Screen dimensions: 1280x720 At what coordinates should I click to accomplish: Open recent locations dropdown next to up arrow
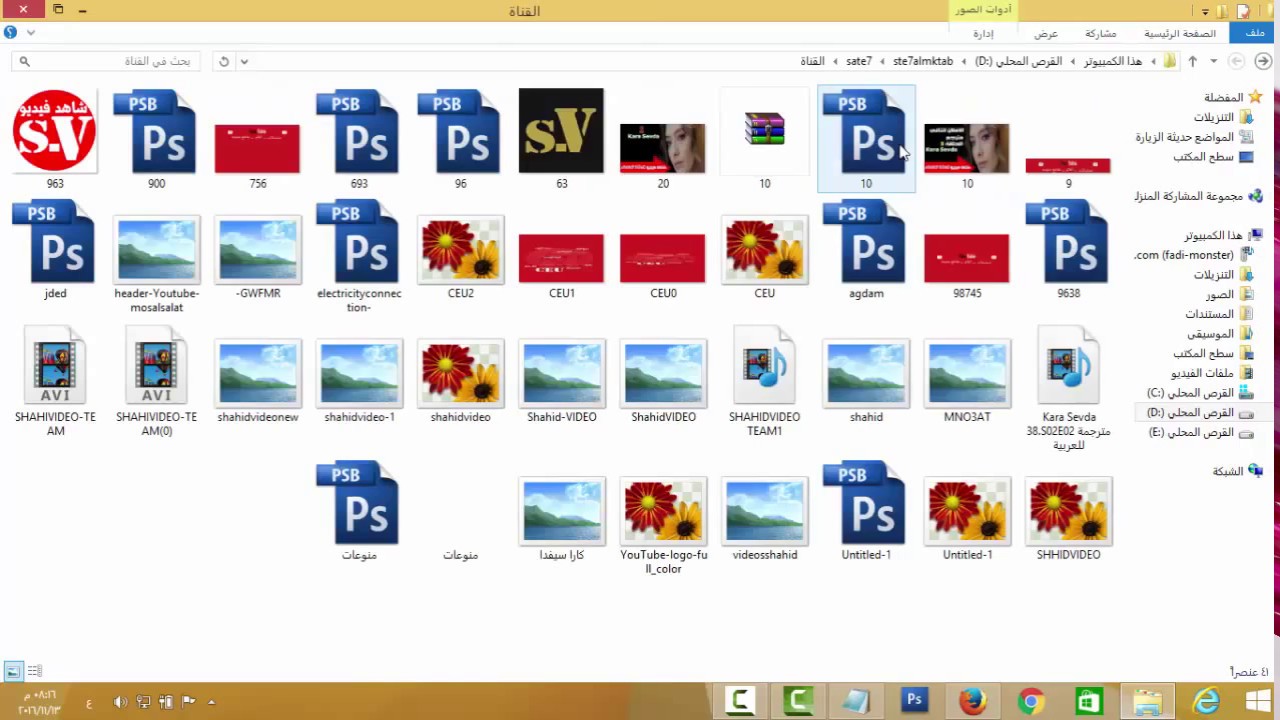click(x=1213, y=61)
